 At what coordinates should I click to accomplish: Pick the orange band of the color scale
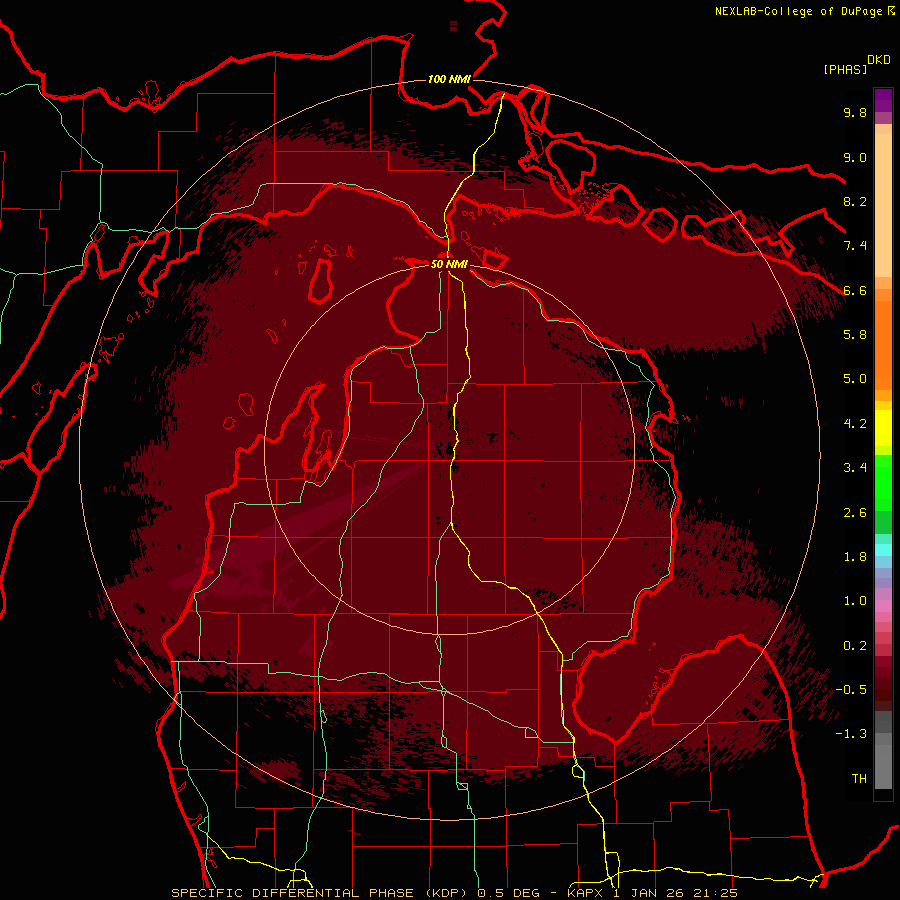[883, 344]
